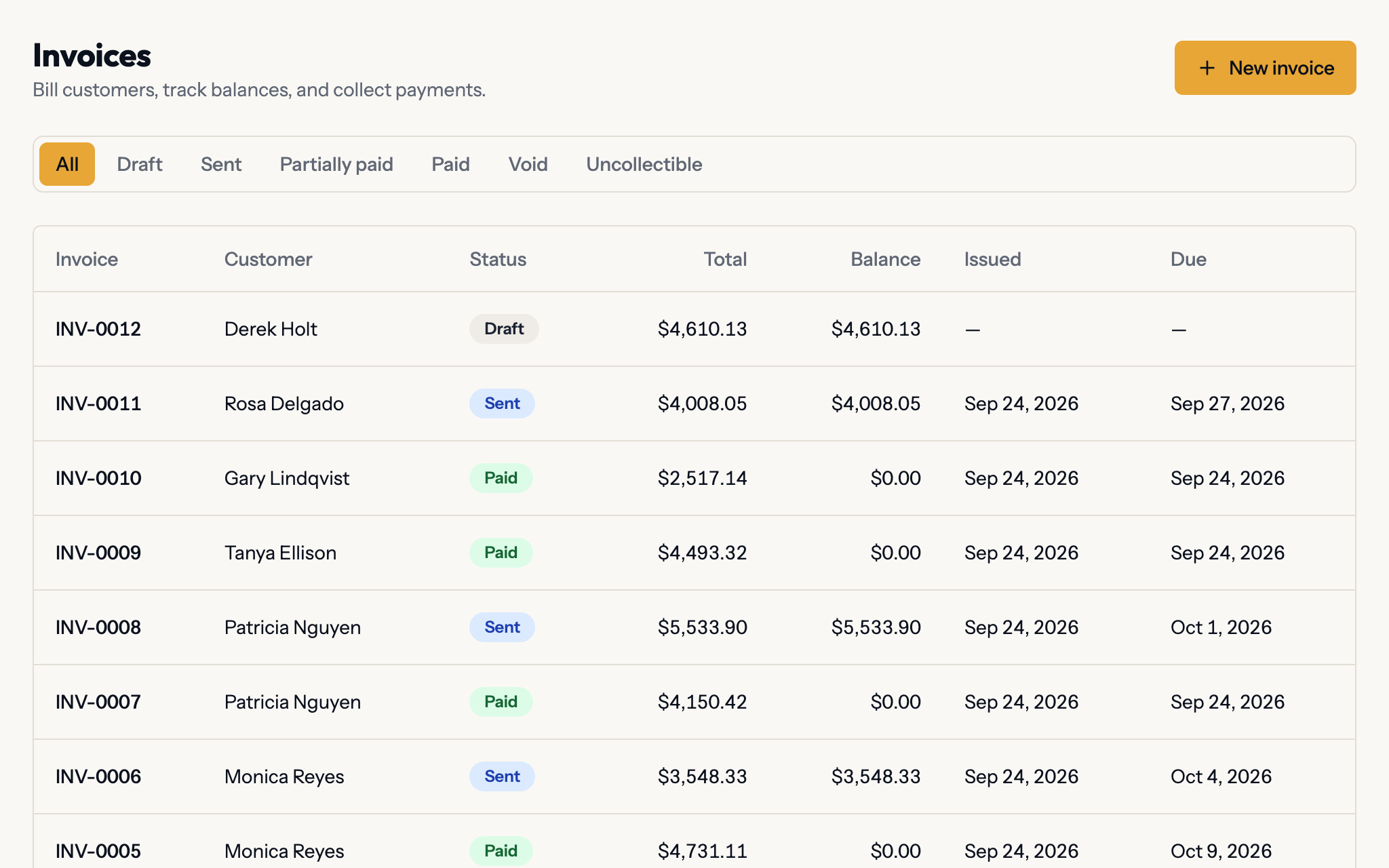
Task: Click the Status column header
Action: 498,259
